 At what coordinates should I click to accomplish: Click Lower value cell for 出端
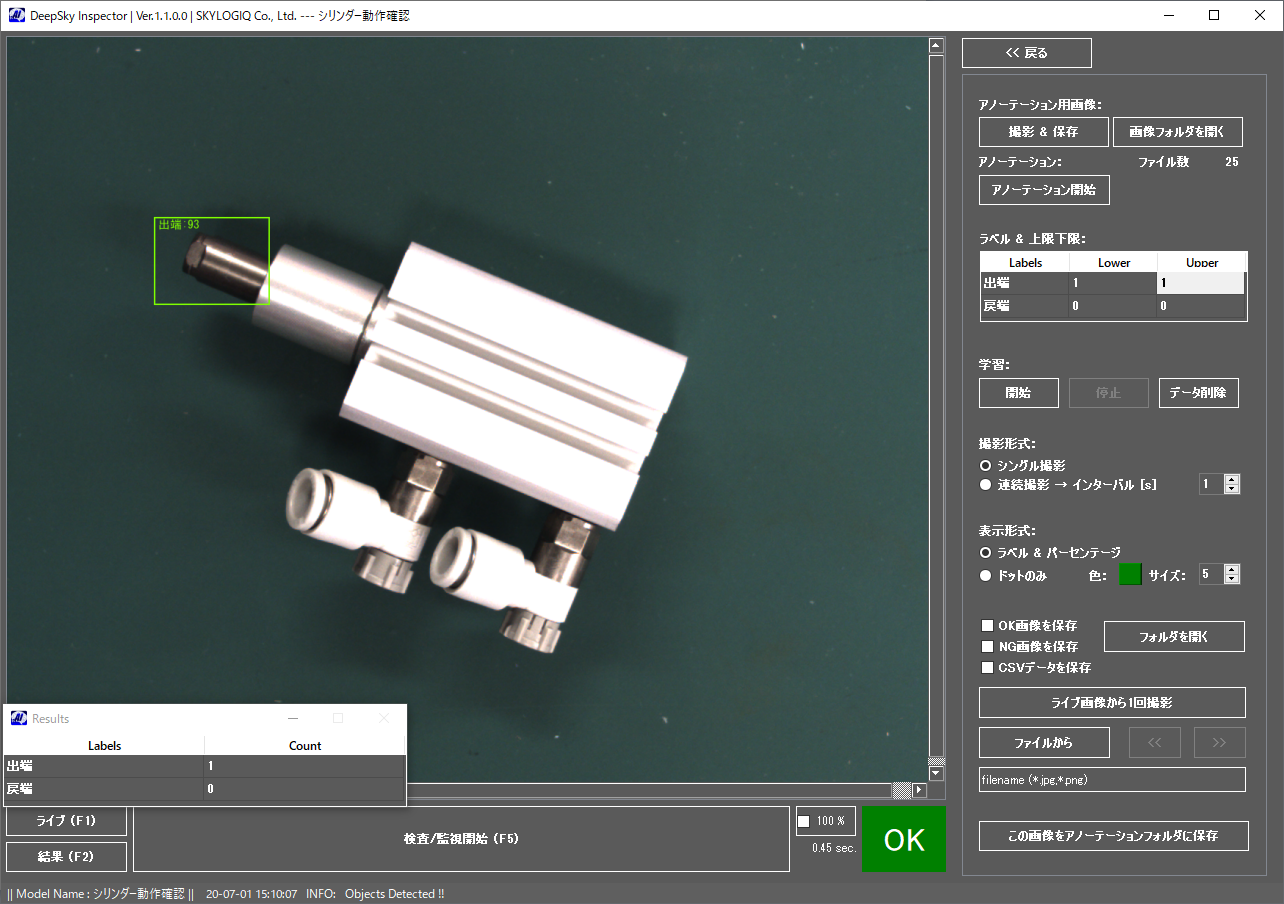pyautogui.click(x=1114, y=284)
